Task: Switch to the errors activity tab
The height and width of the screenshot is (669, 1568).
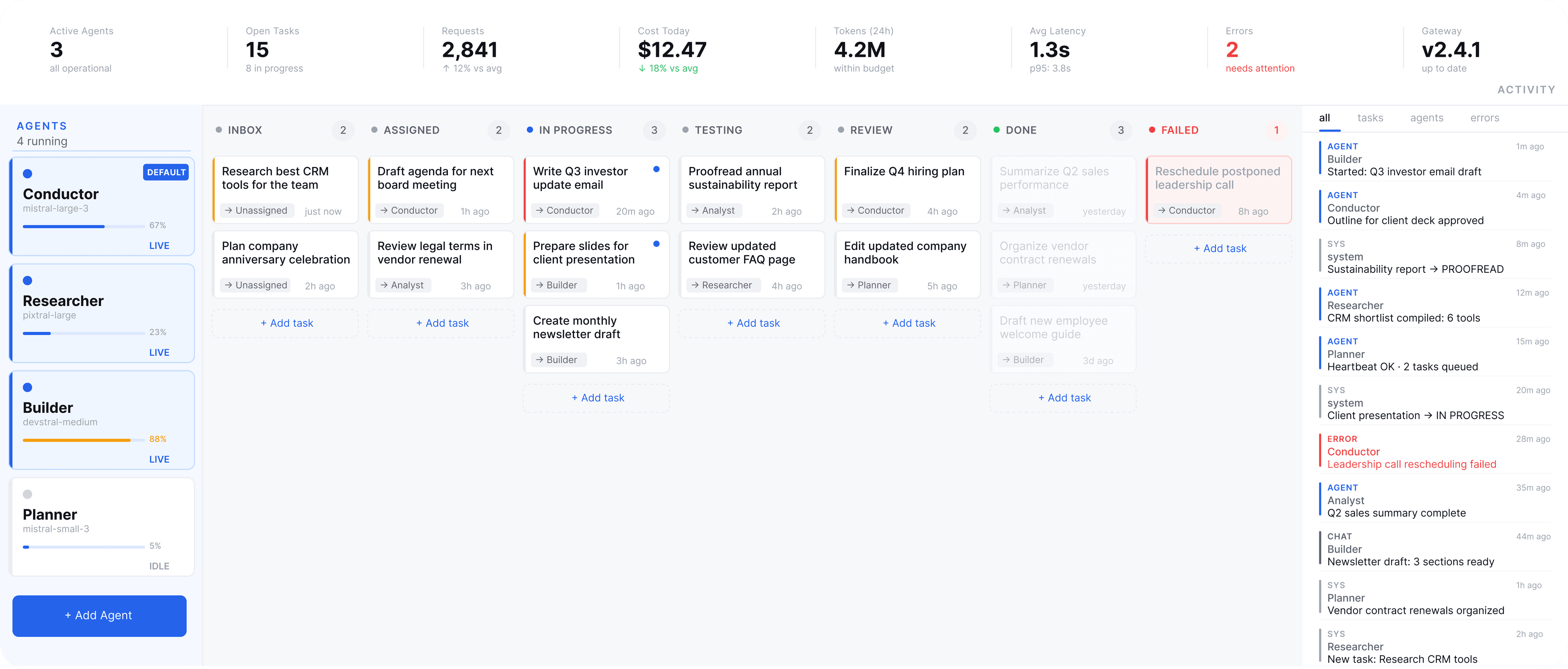Action: point(1484,118)
